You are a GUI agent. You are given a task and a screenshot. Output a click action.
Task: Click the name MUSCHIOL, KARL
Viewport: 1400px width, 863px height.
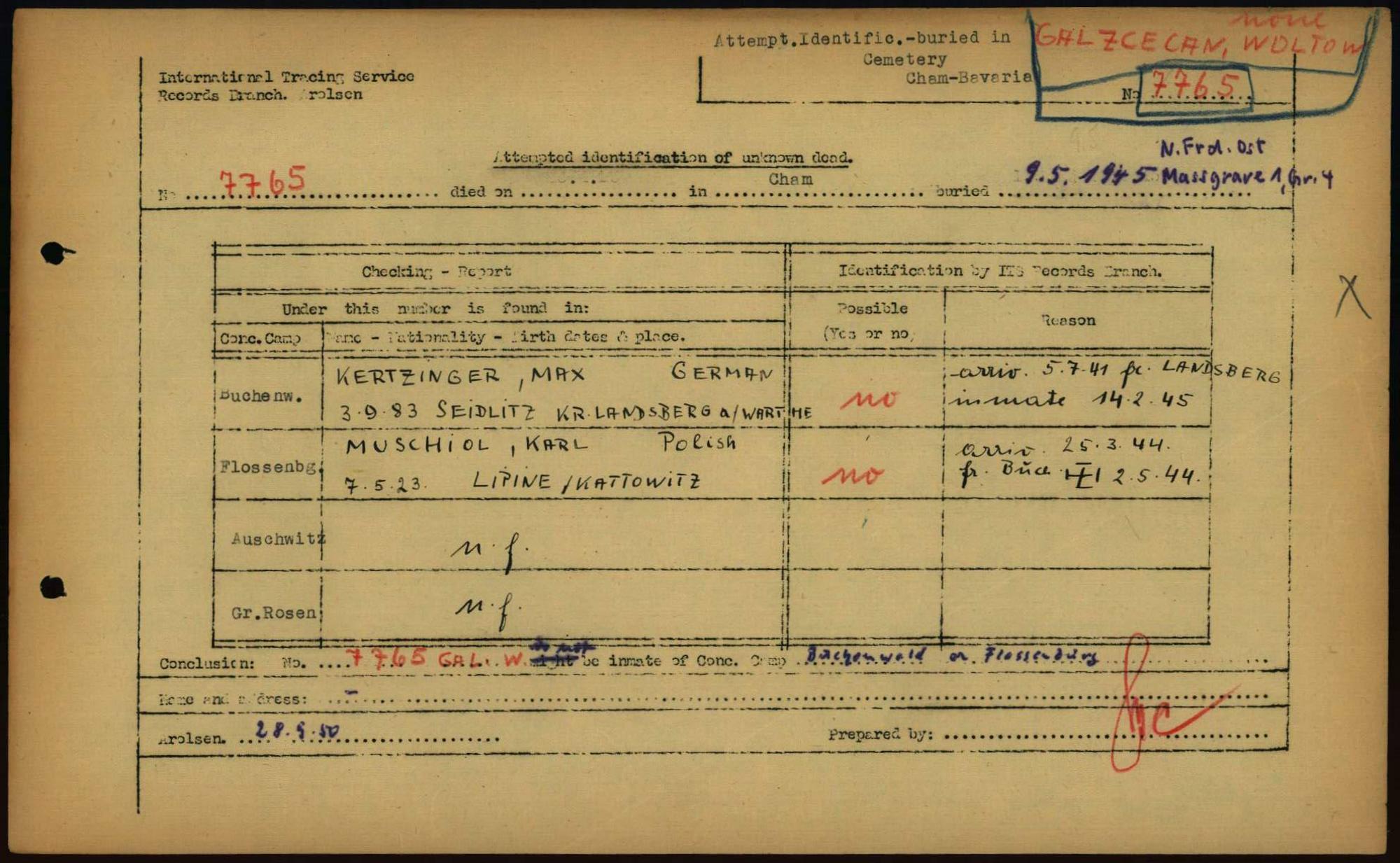pos(466,444)
